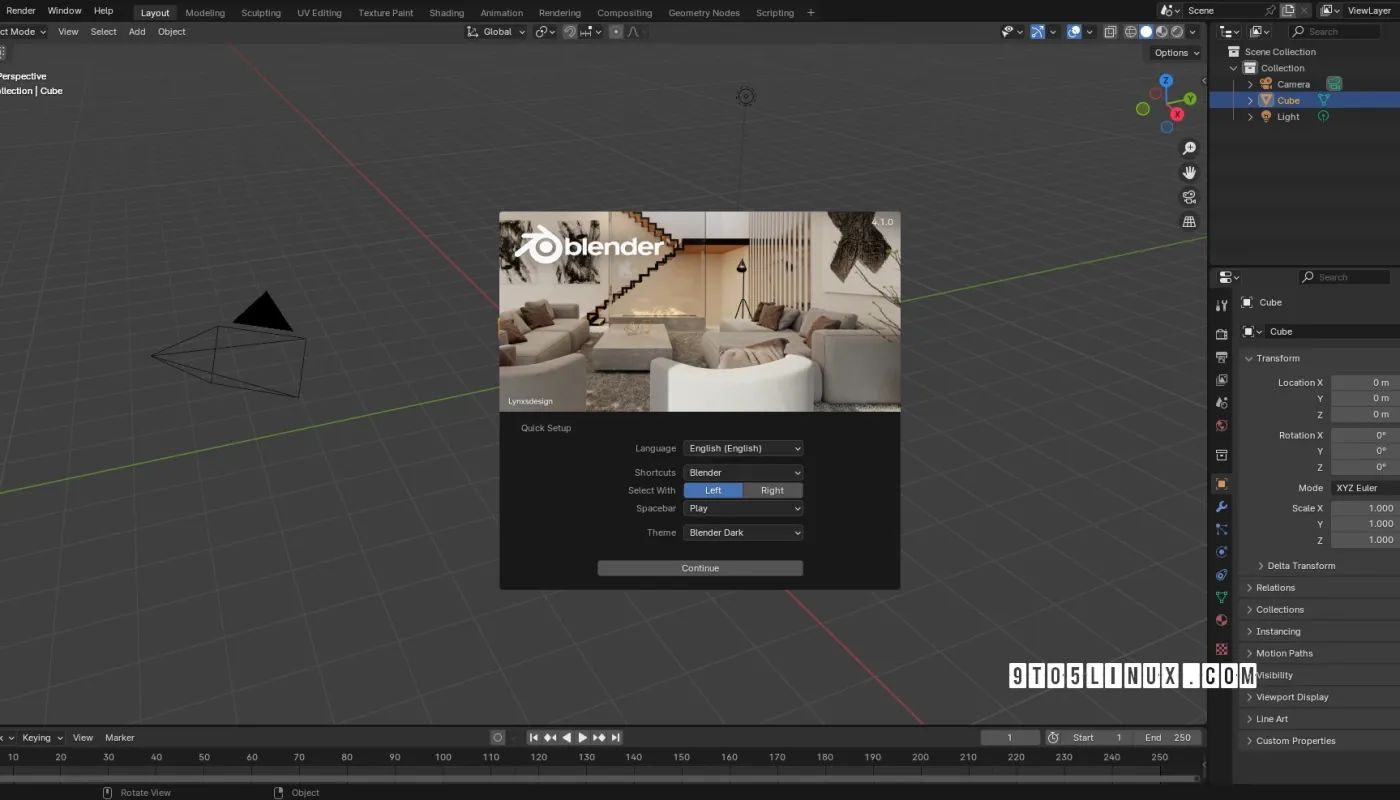Toggle snapping magnet in viewport header
This screenshot has height=800, width=1400.
[570, 32]
